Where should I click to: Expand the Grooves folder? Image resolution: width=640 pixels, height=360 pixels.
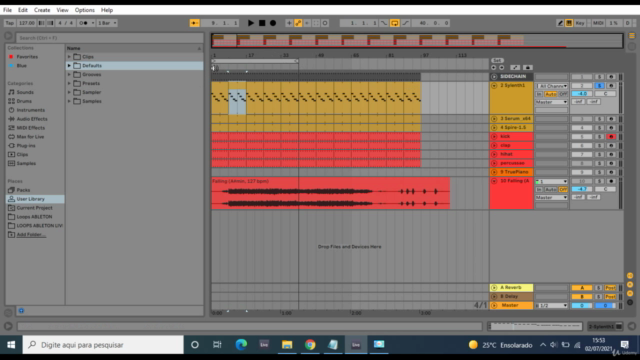tap(69, 75)
